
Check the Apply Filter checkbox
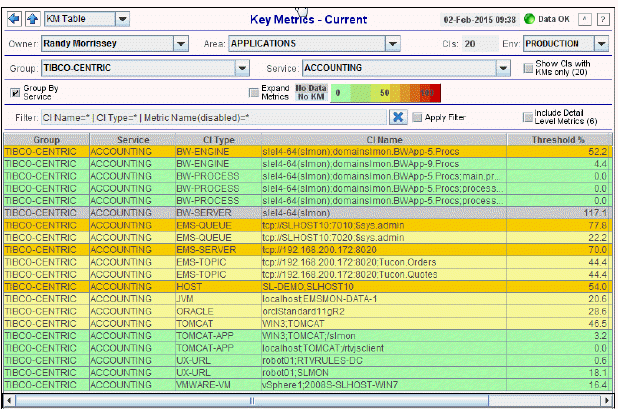[417, 117]
